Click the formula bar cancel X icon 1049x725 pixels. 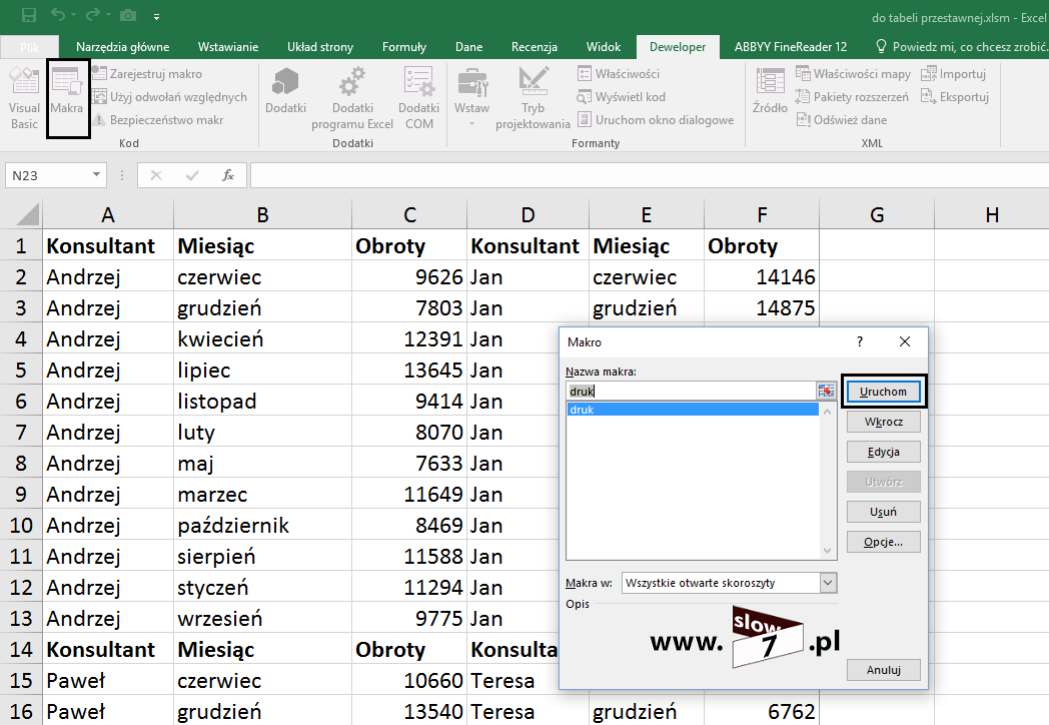(156, 175)
